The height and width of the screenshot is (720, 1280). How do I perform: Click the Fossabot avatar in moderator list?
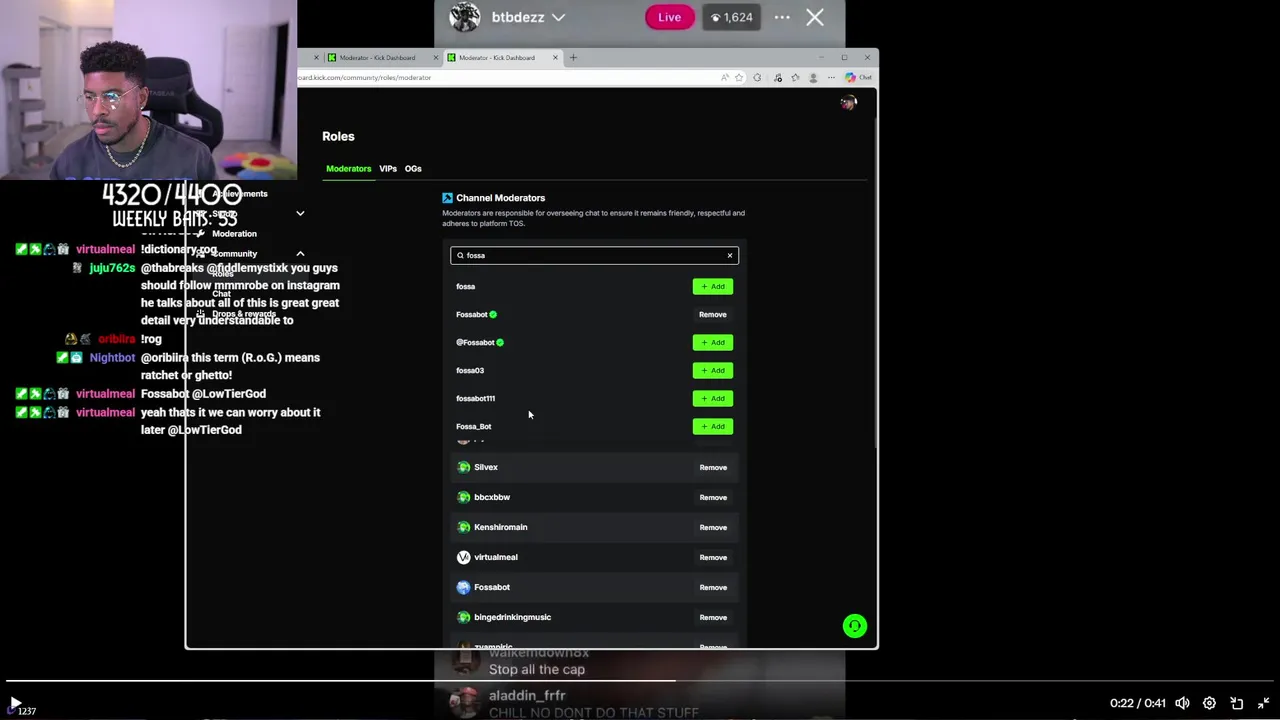464,587
